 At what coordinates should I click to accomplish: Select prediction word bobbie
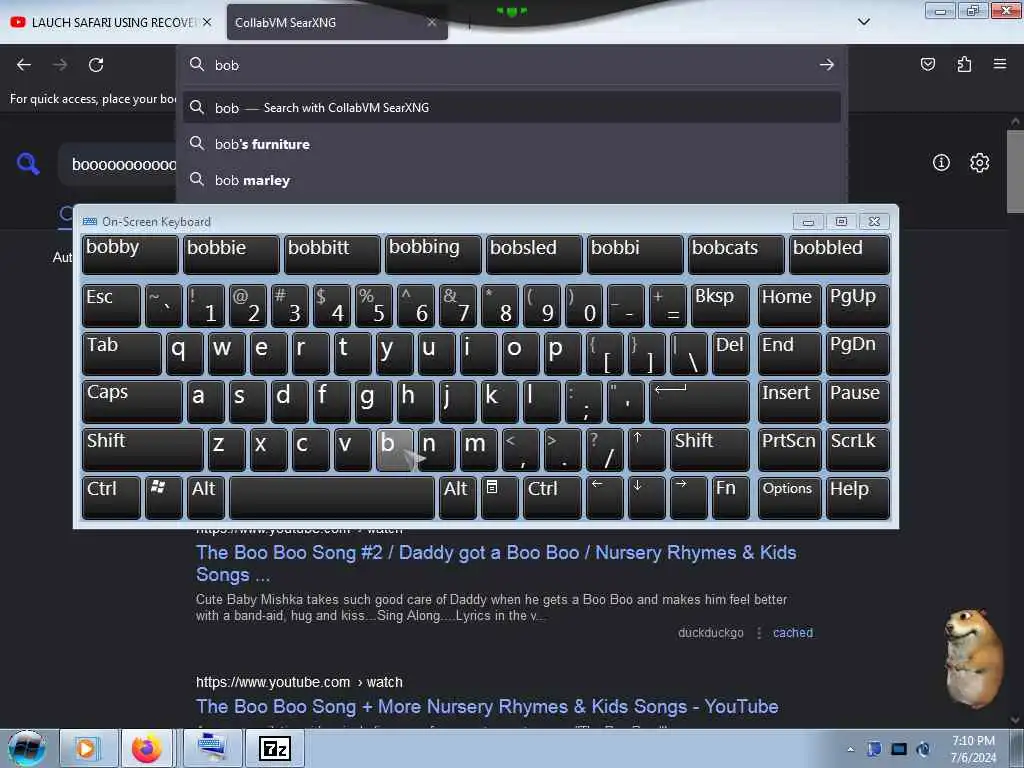(231, 254)
